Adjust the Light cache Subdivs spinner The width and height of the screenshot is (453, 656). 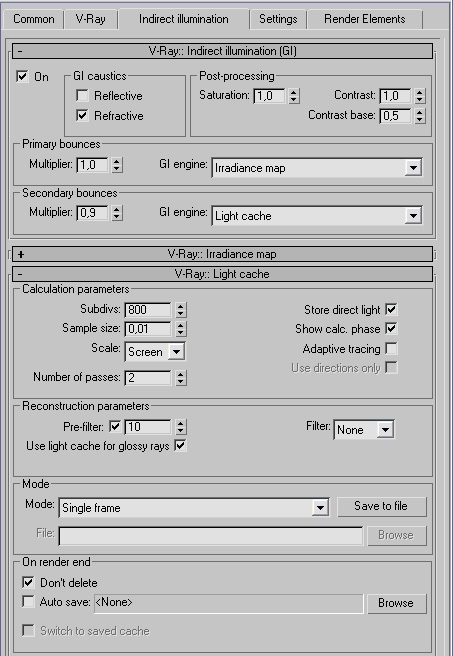(180, 310)
